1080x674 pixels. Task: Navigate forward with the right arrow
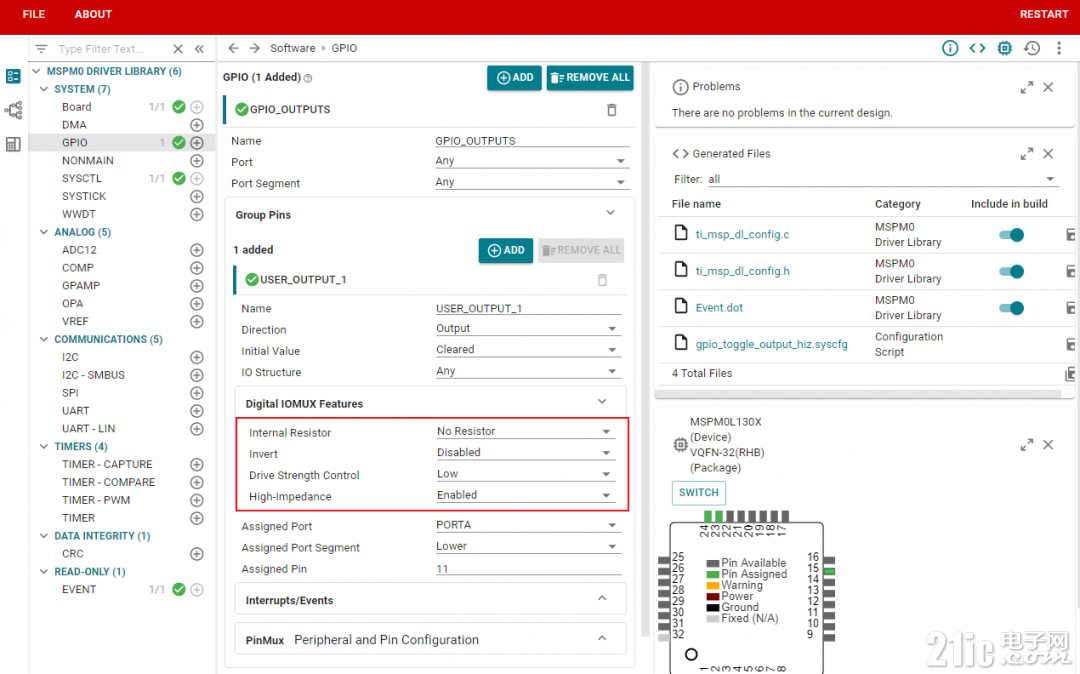[254, 48]
